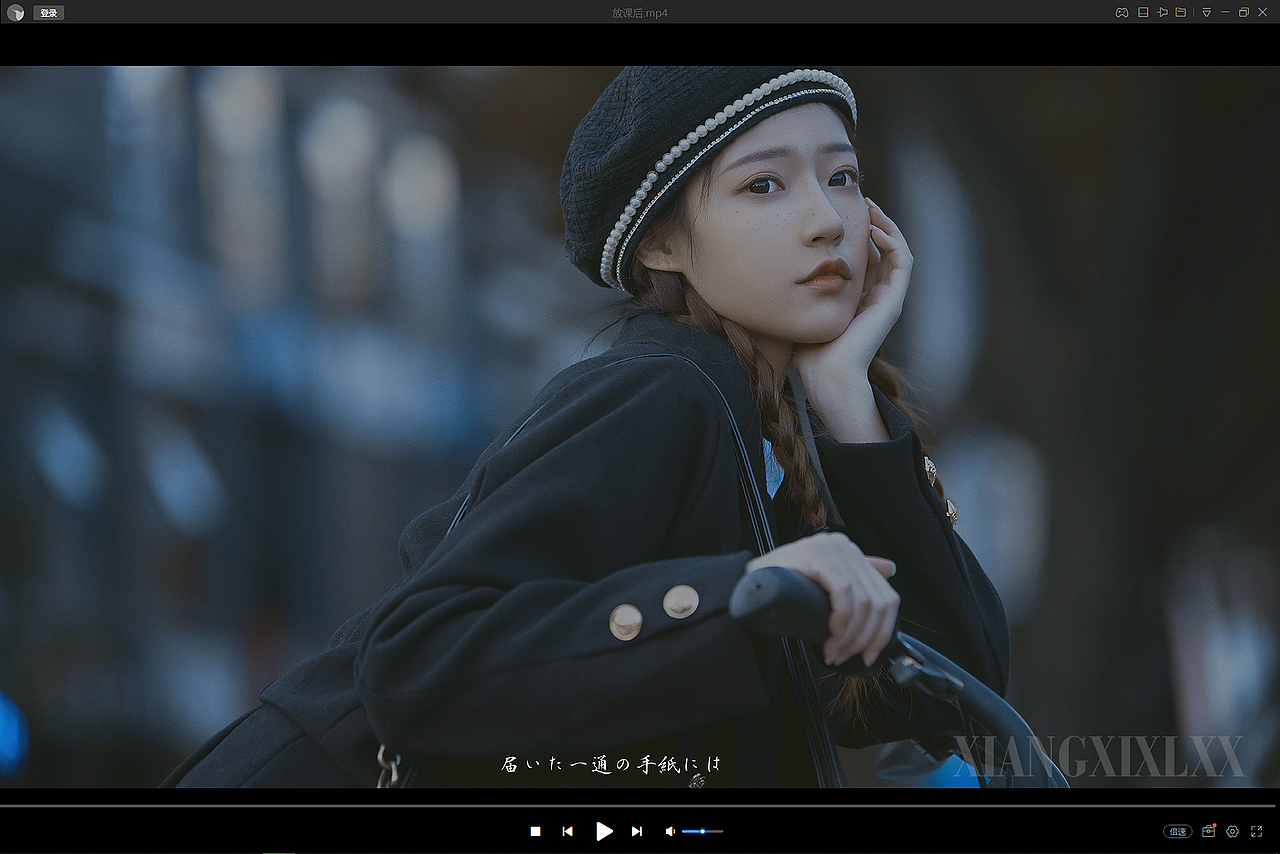The image size is (1280, 854).
Task: Play the video 放课后.mp4
Action: (x=604, y=831)
